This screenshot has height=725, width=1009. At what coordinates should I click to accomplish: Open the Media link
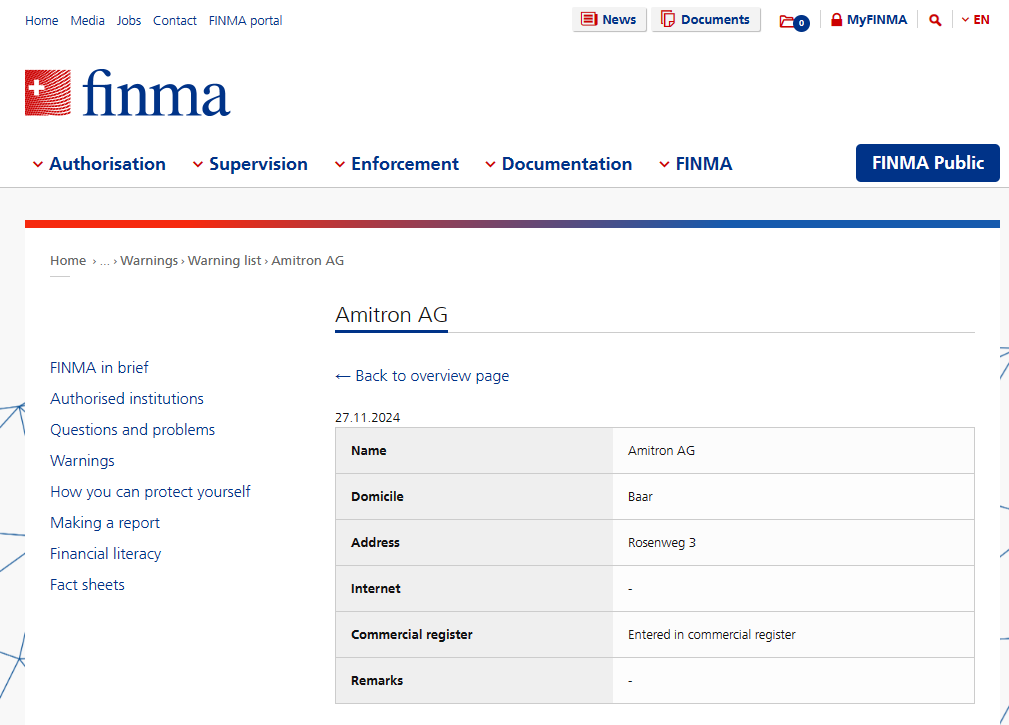(x=88, y=21)
